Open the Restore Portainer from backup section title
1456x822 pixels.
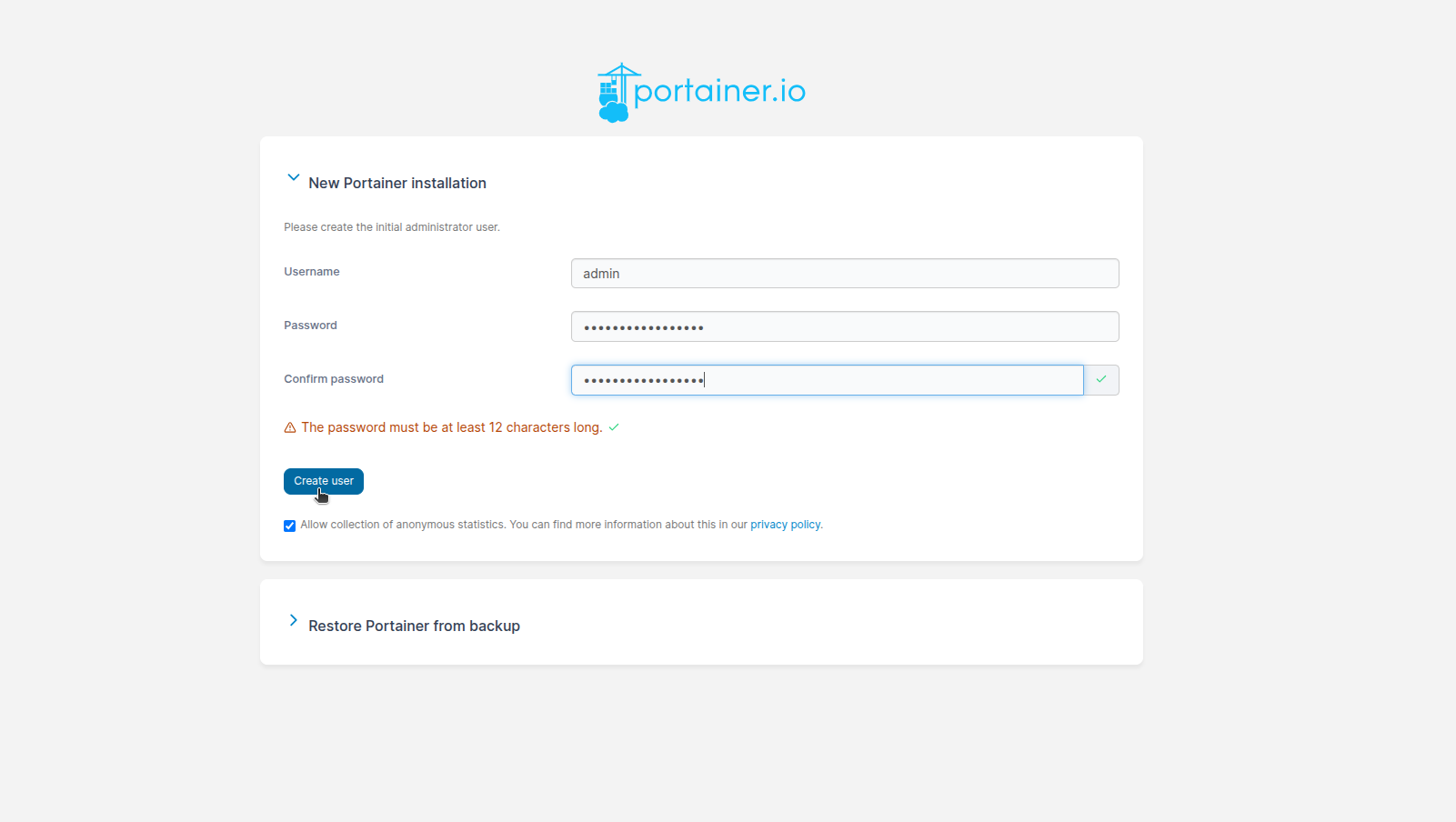point(414,626)
